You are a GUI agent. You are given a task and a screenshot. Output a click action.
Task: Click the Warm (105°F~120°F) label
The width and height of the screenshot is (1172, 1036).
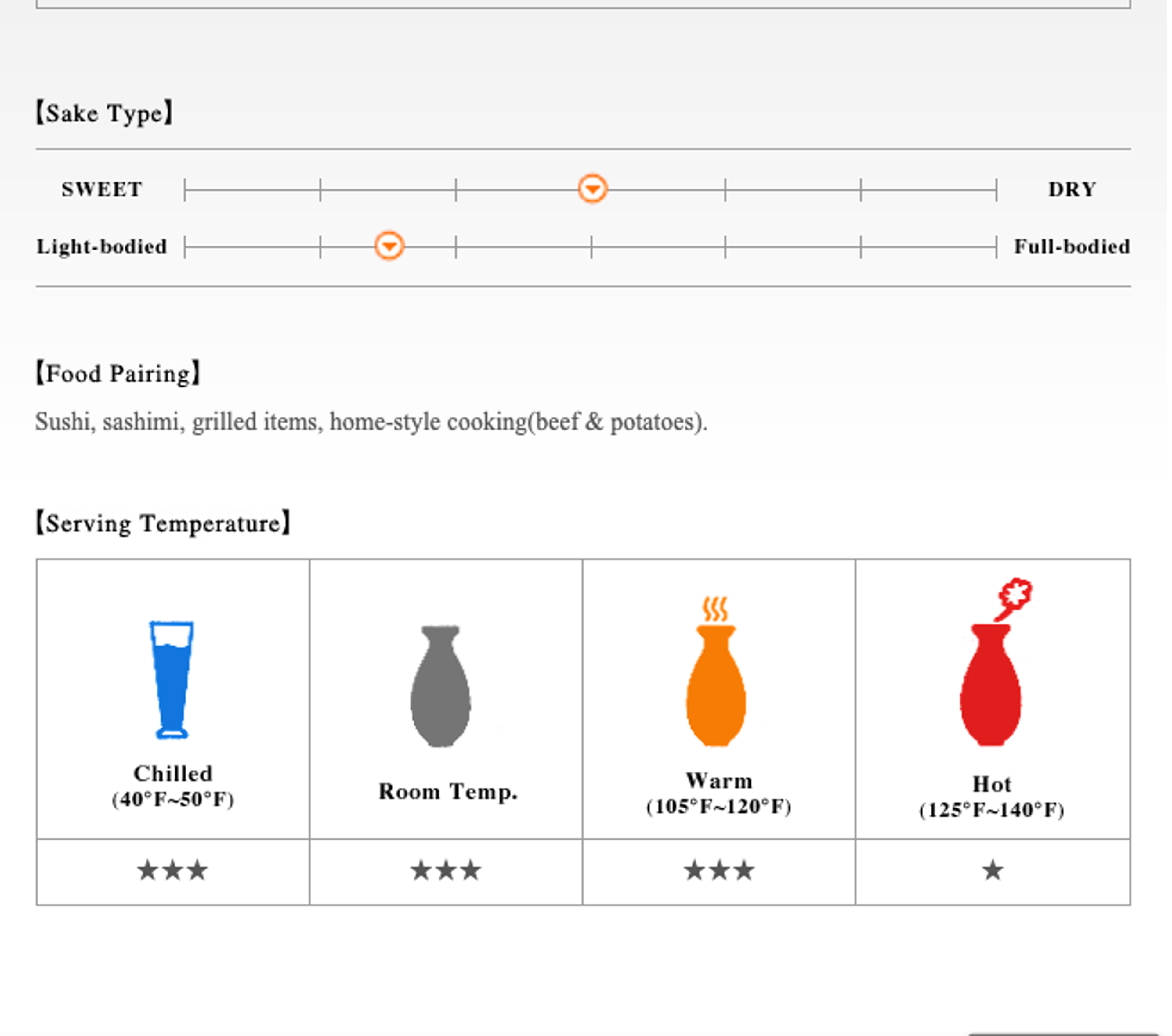pyautogui.click(x=719, y=793)
